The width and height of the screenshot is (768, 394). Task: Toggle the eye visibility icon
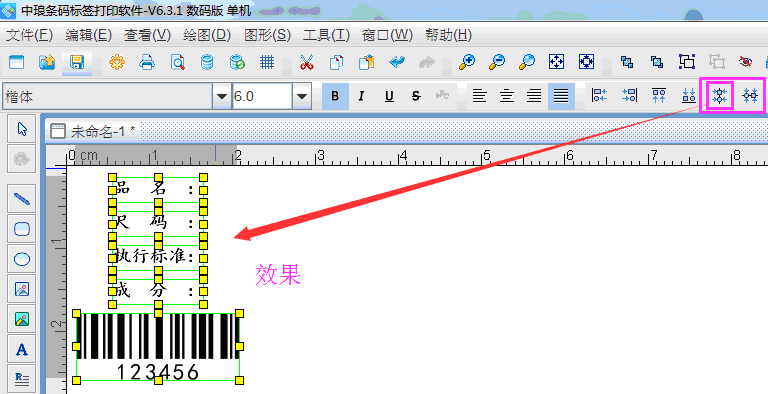[x=746, y=62]
